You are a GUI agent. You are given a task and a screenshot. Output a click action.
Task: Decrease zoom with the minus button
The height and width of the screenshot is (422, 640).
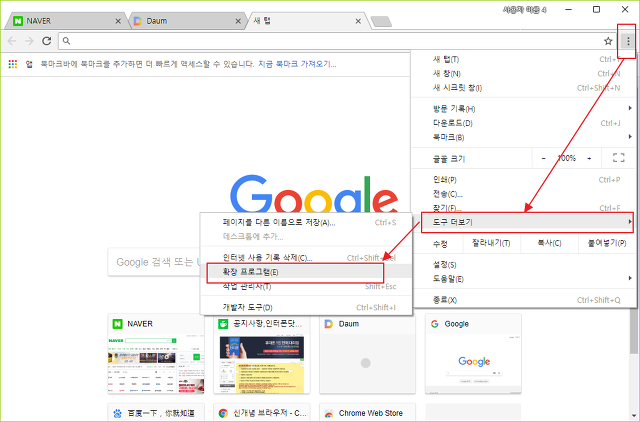click(x=543, y=158)
